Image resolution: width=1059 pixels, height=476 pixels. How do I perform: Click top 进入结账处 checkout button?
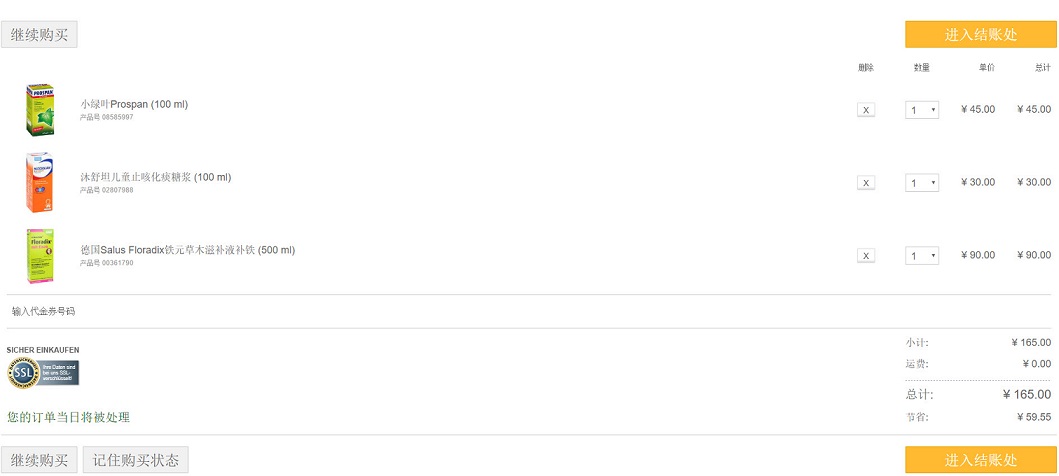[x=981, y=34]
